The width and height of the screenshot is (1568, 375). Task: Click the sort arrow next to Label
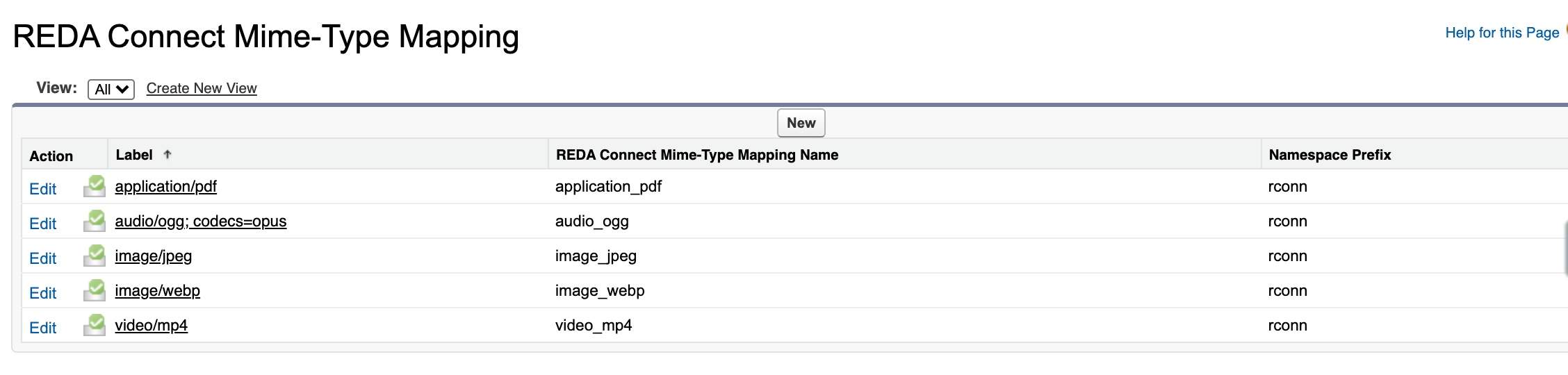(168, 154)
